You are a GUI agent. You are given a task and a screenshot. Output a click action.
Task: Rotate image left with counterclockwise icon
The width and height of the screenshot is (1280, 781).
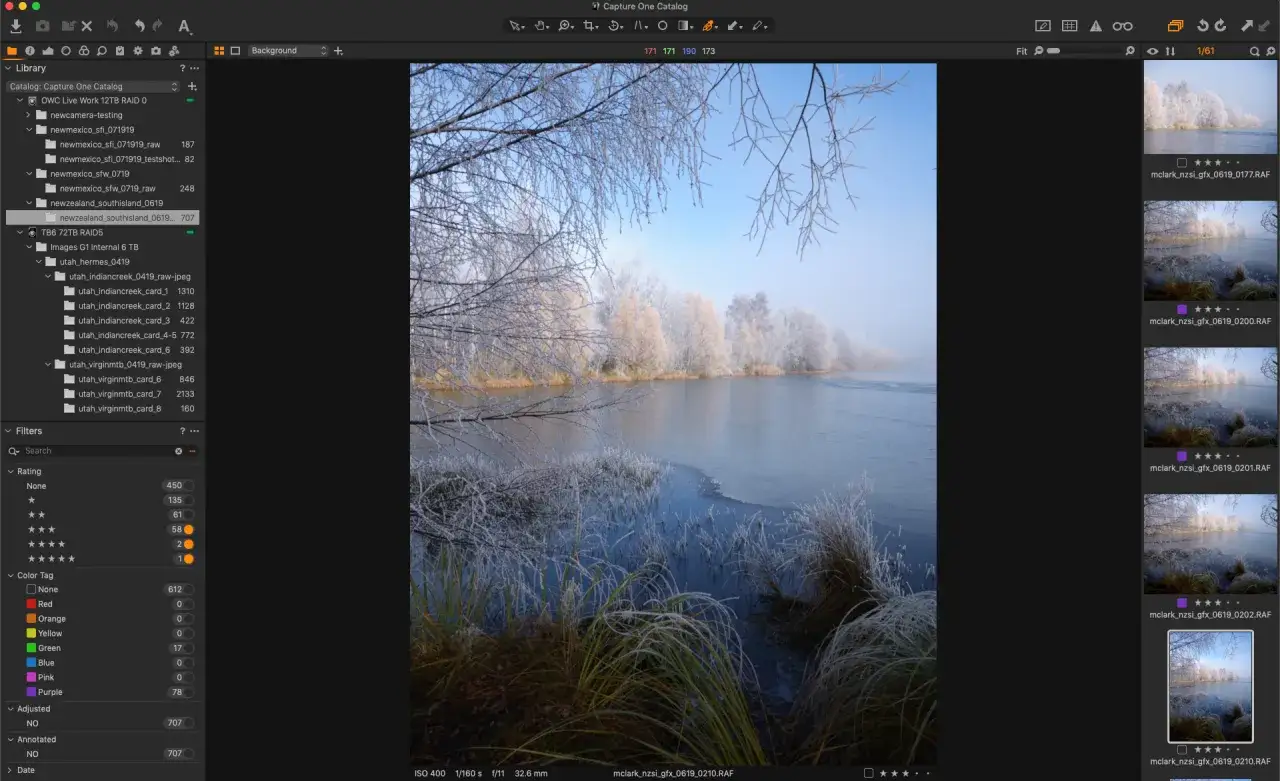1203,26
